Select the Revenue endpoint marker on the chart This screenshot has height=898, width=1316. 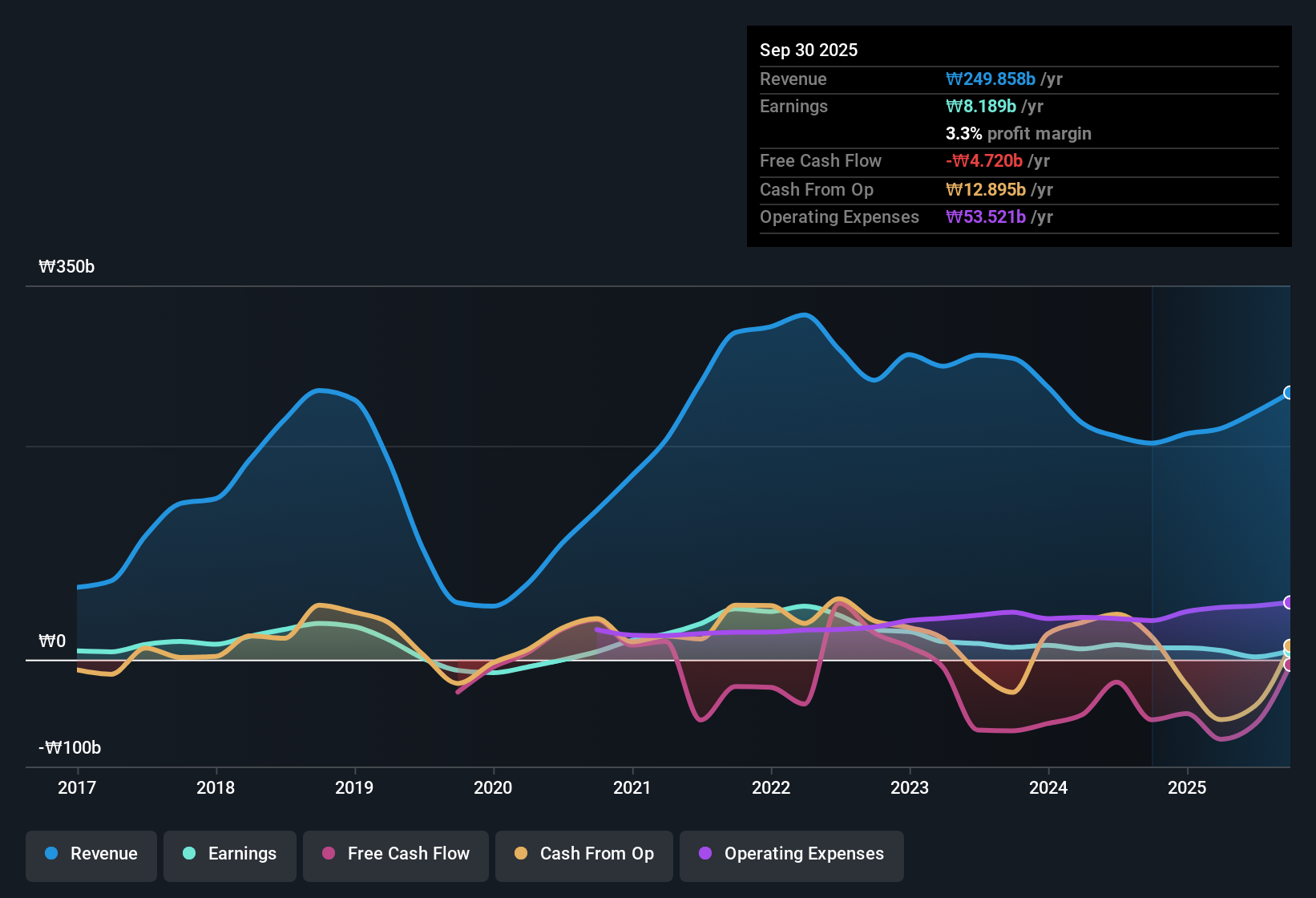(1288, 393)
